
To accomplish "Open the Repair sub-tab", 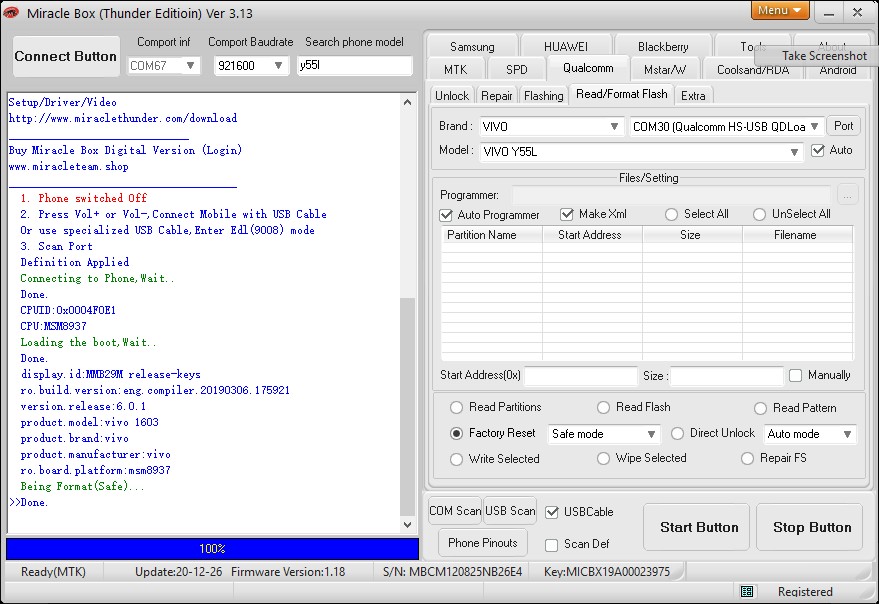I will [x=497, y=96].
